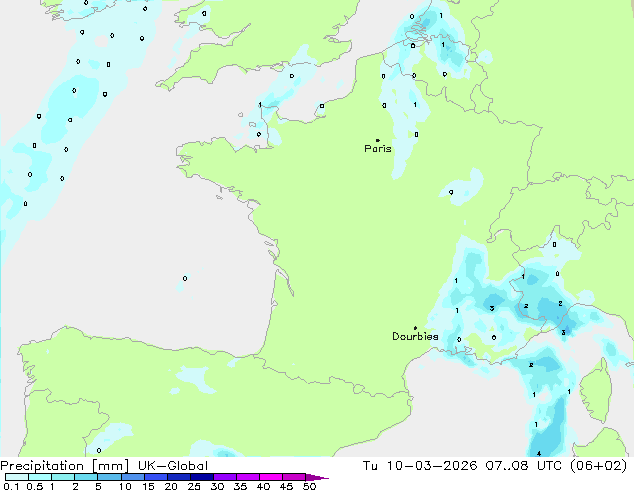
Task: Click the "(06+02)" forecast offset text
Action: pyautogui.click(x=599, y=465)
